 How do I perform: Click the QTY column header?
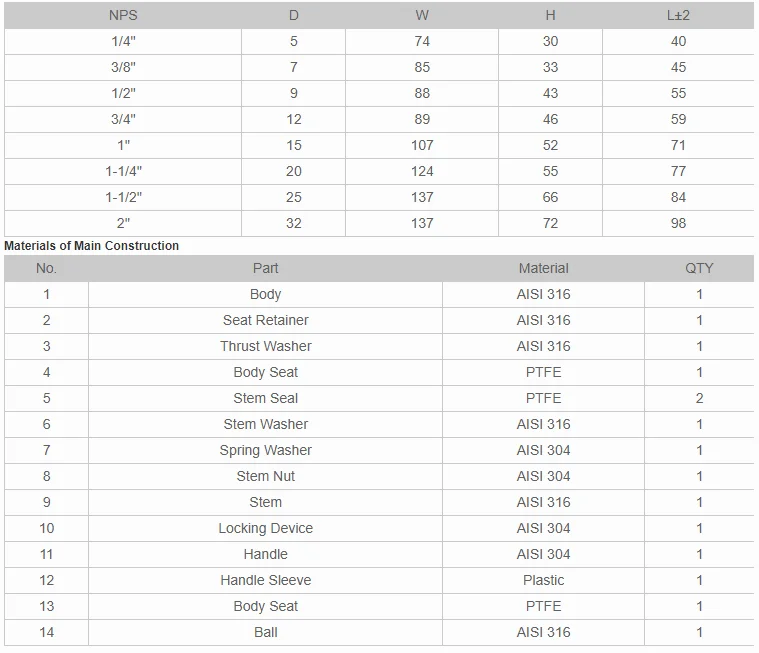pyautogui.click(x=699, y=268)
